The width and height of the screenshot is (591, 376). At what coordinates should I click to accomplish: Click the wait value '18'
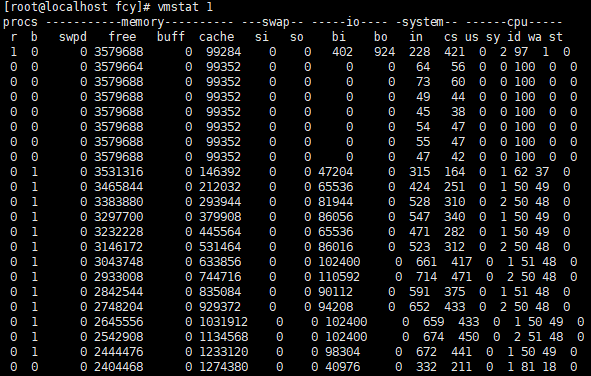click(x=549, y=367)
